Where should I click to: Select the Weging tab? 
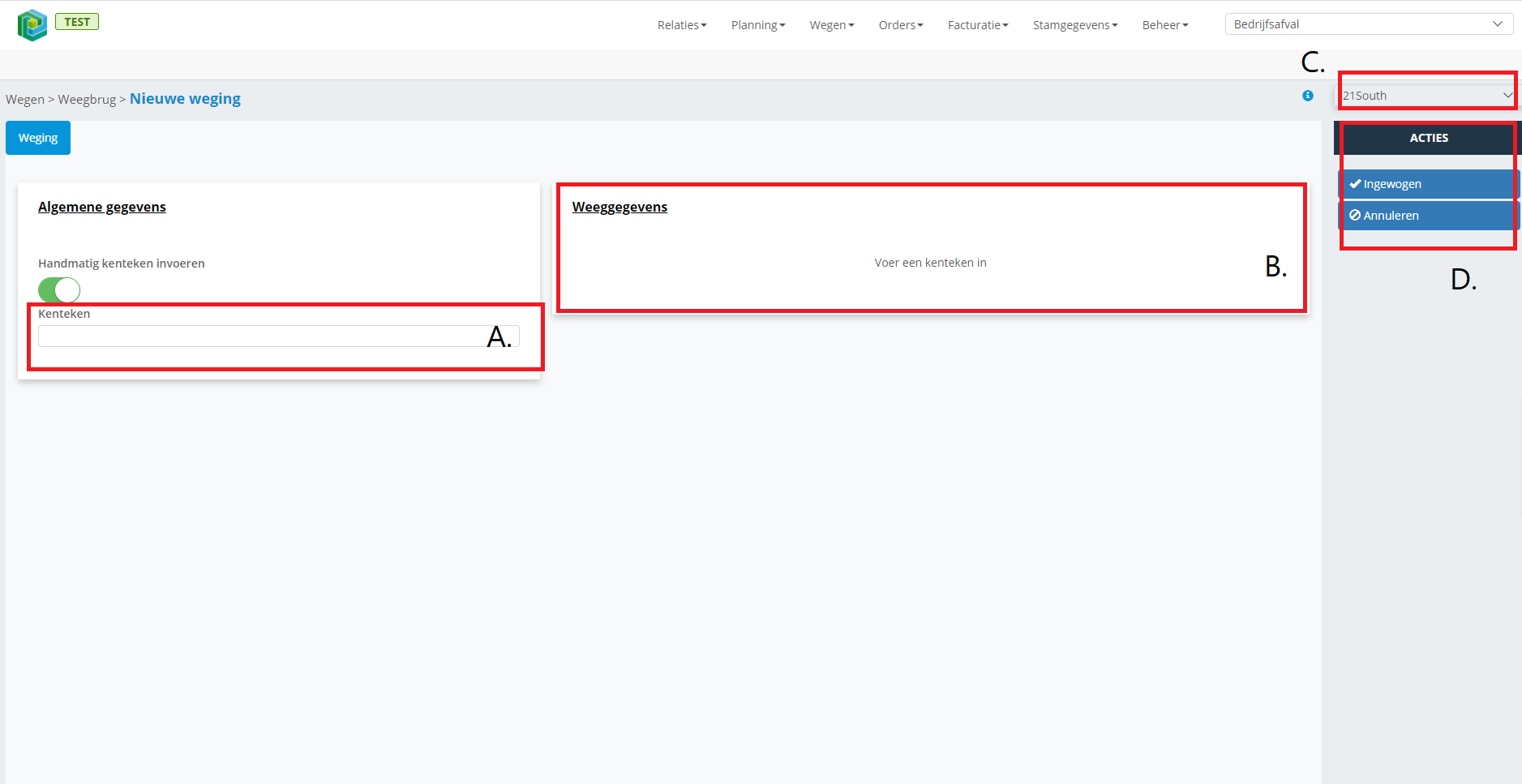(38, 138)
